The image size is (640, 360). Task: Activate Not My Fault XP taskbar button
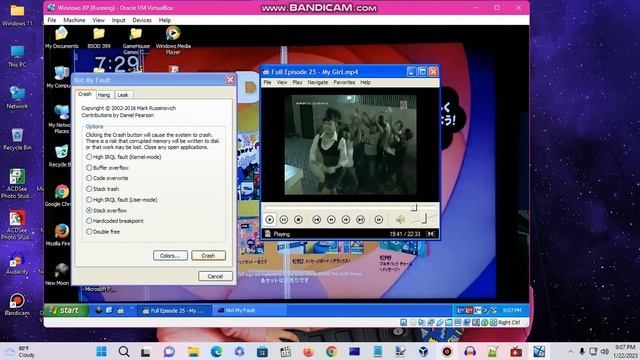pyautogui.click(x=250, y=311)
